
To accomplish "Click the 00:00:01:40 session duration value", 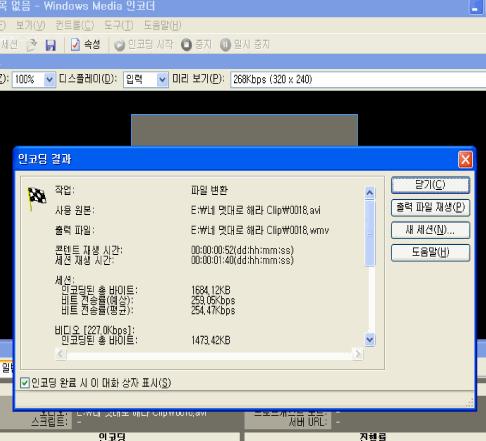I will [x=242, y=260].
